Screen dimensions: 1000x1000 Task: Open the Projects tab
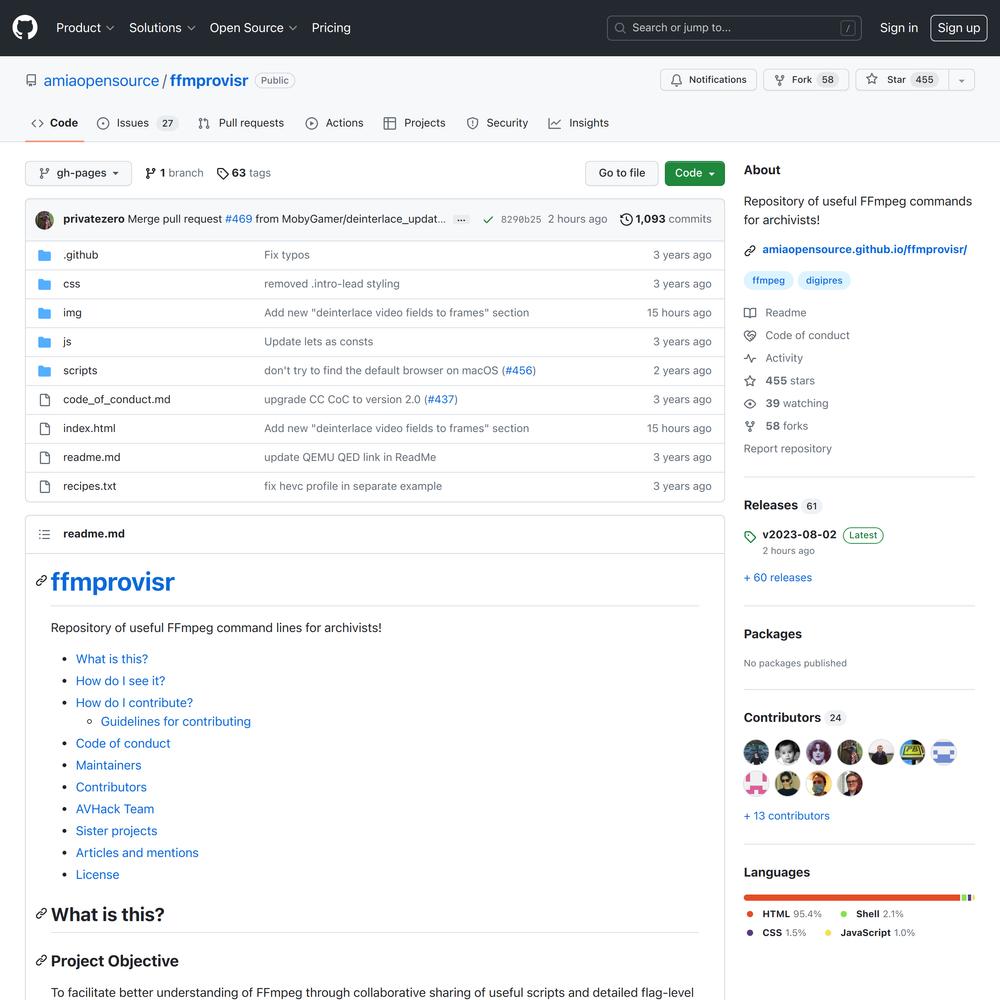pos(415,123)
